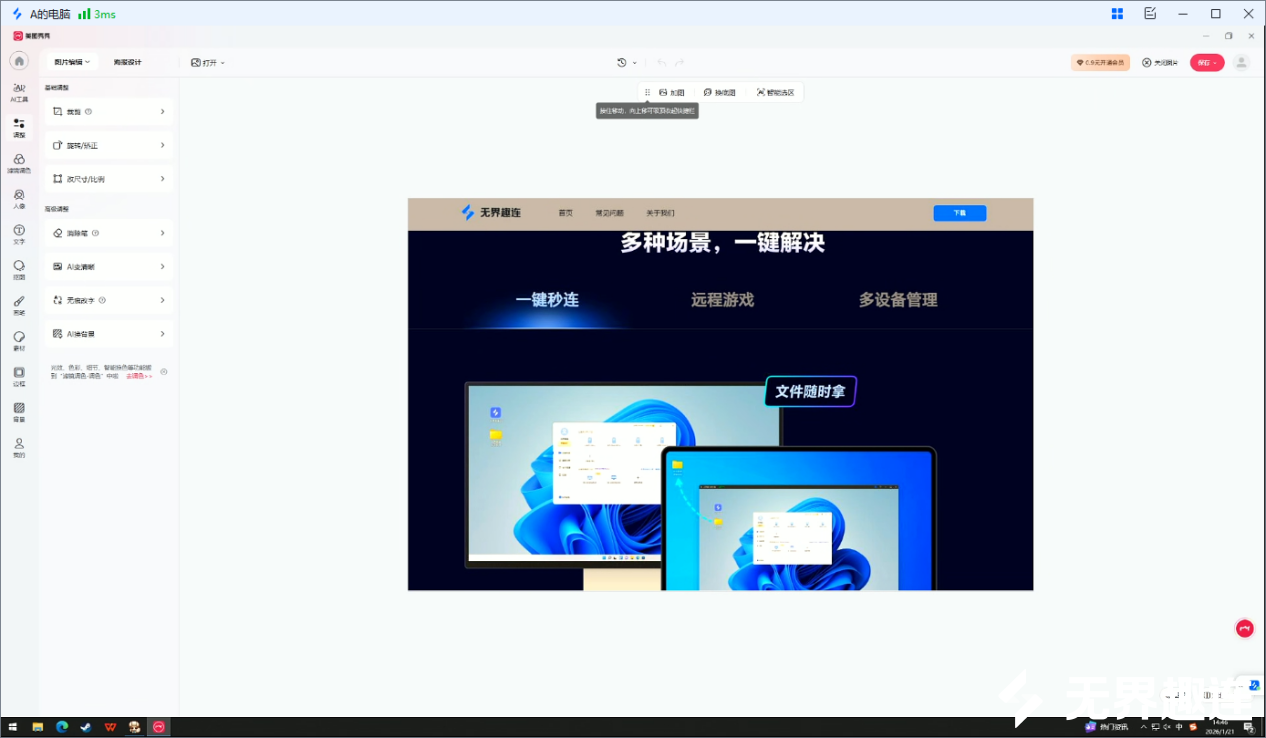This screenshot has width=1266, height=738.
Task: Open the 保存 save dropdown
Action: click(x=1207, y=61)
